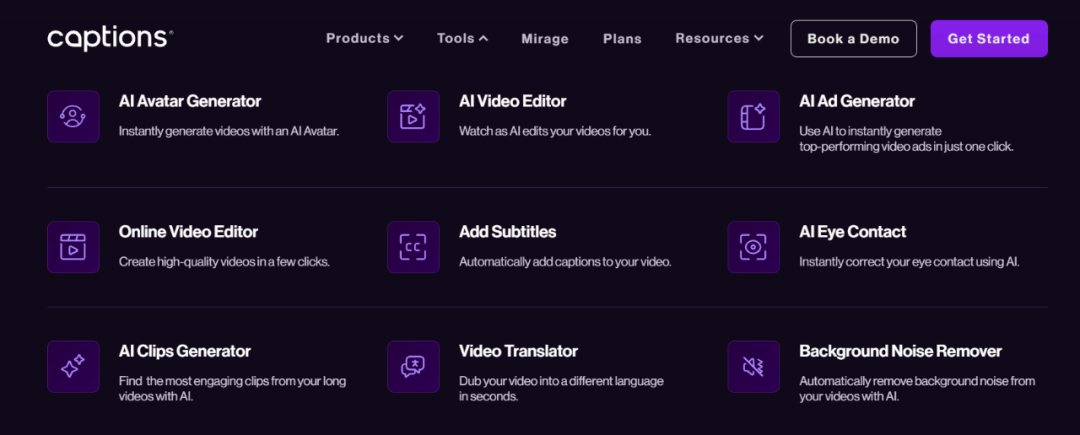
Task: Go to the Mirage page
Action: (545, 39)
